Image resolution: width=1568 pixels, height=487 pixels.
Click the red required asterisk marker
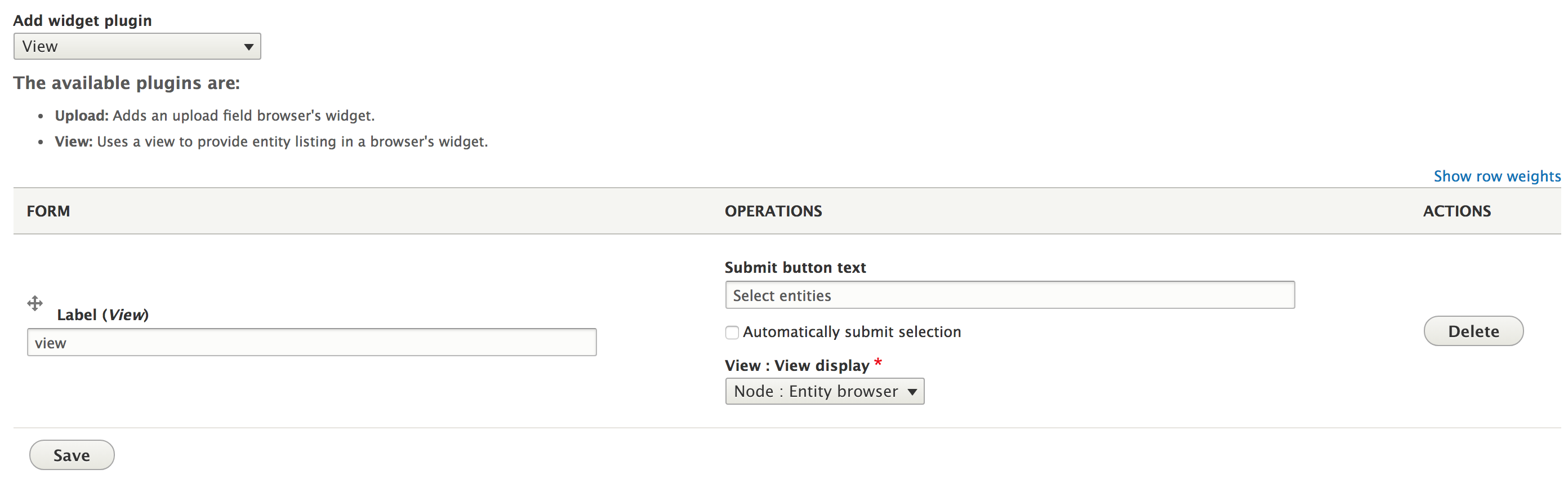(x=877, y=363)
